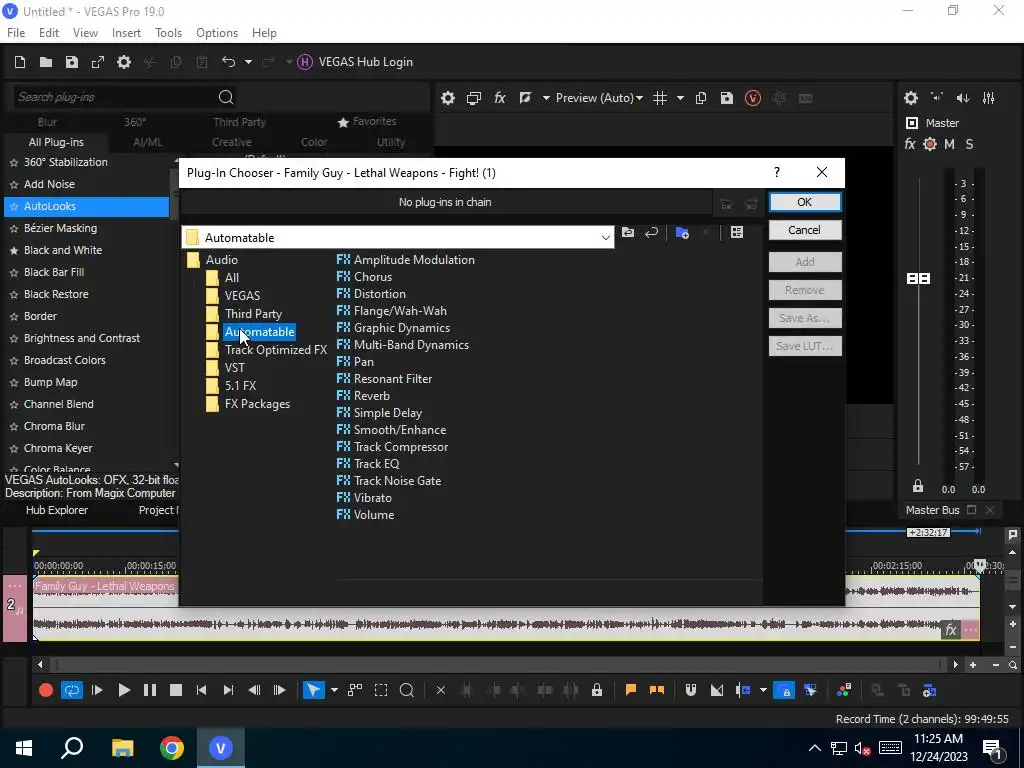This screenshot has width=1024, height=768.
Task: Click the Undo arrow
Action: [228, 61]
